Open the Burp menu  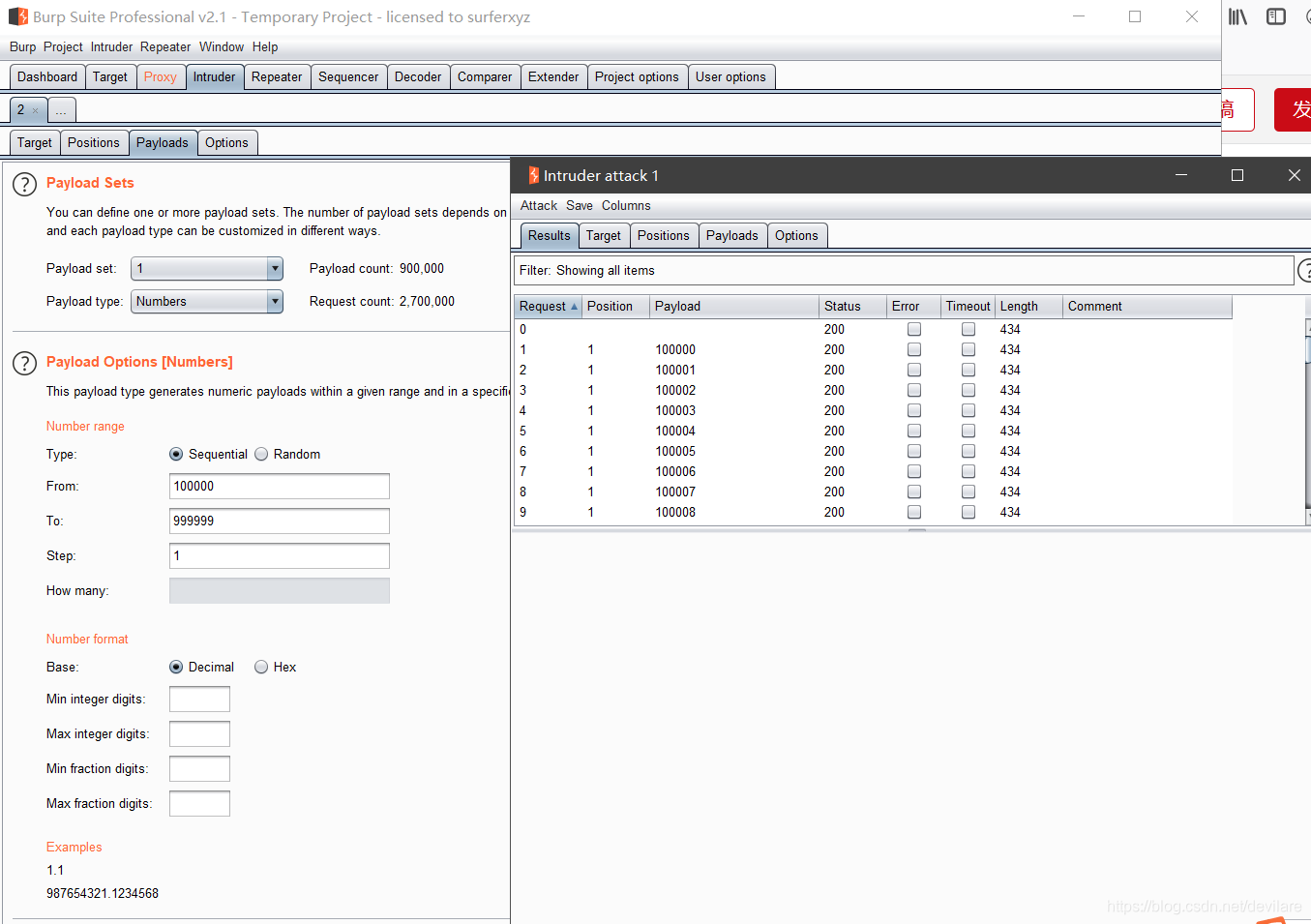point(22,47)
